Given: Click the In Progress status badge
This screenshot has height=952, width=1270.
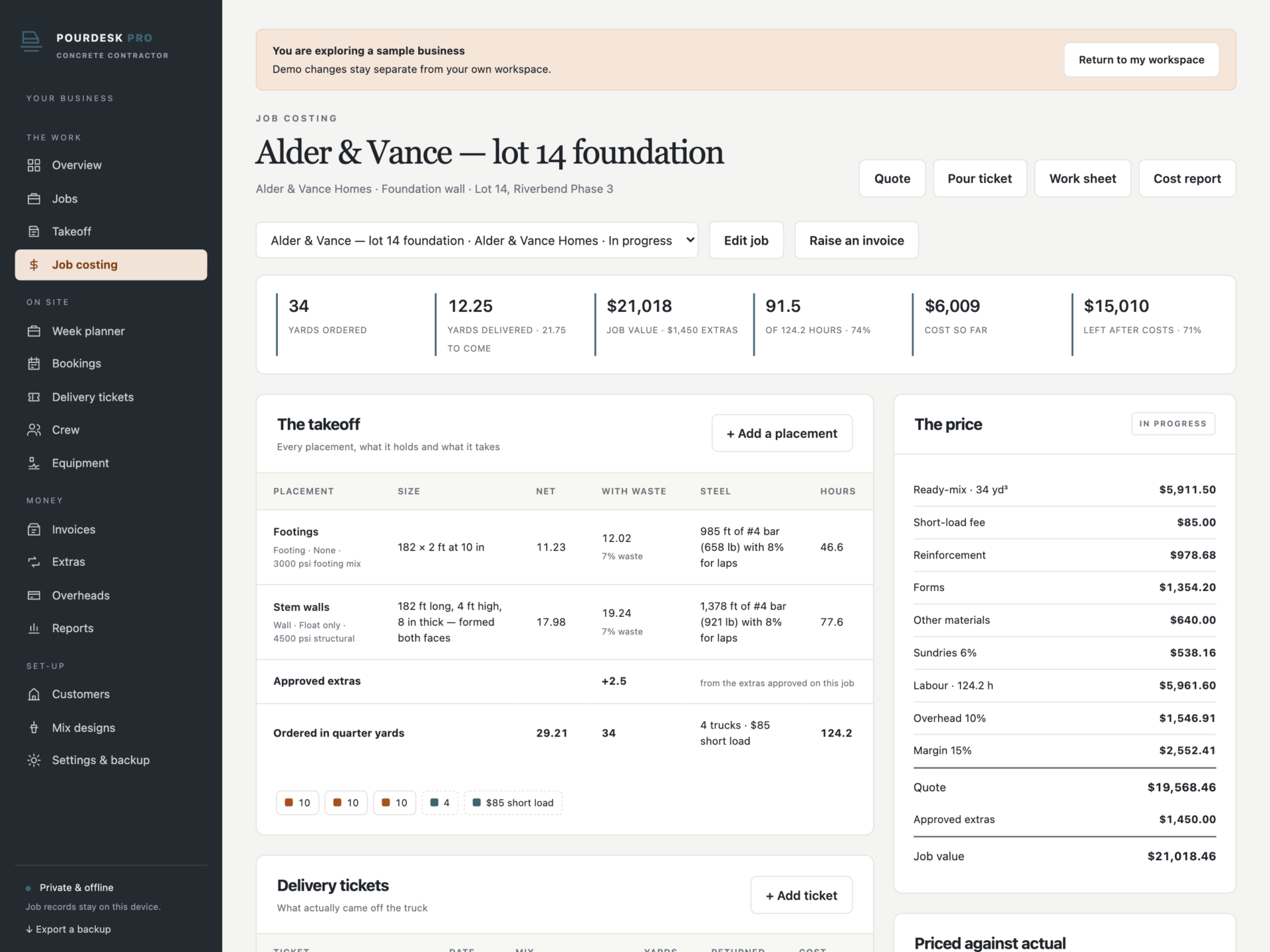Looking at the screenshot, I should [1173, 424].
